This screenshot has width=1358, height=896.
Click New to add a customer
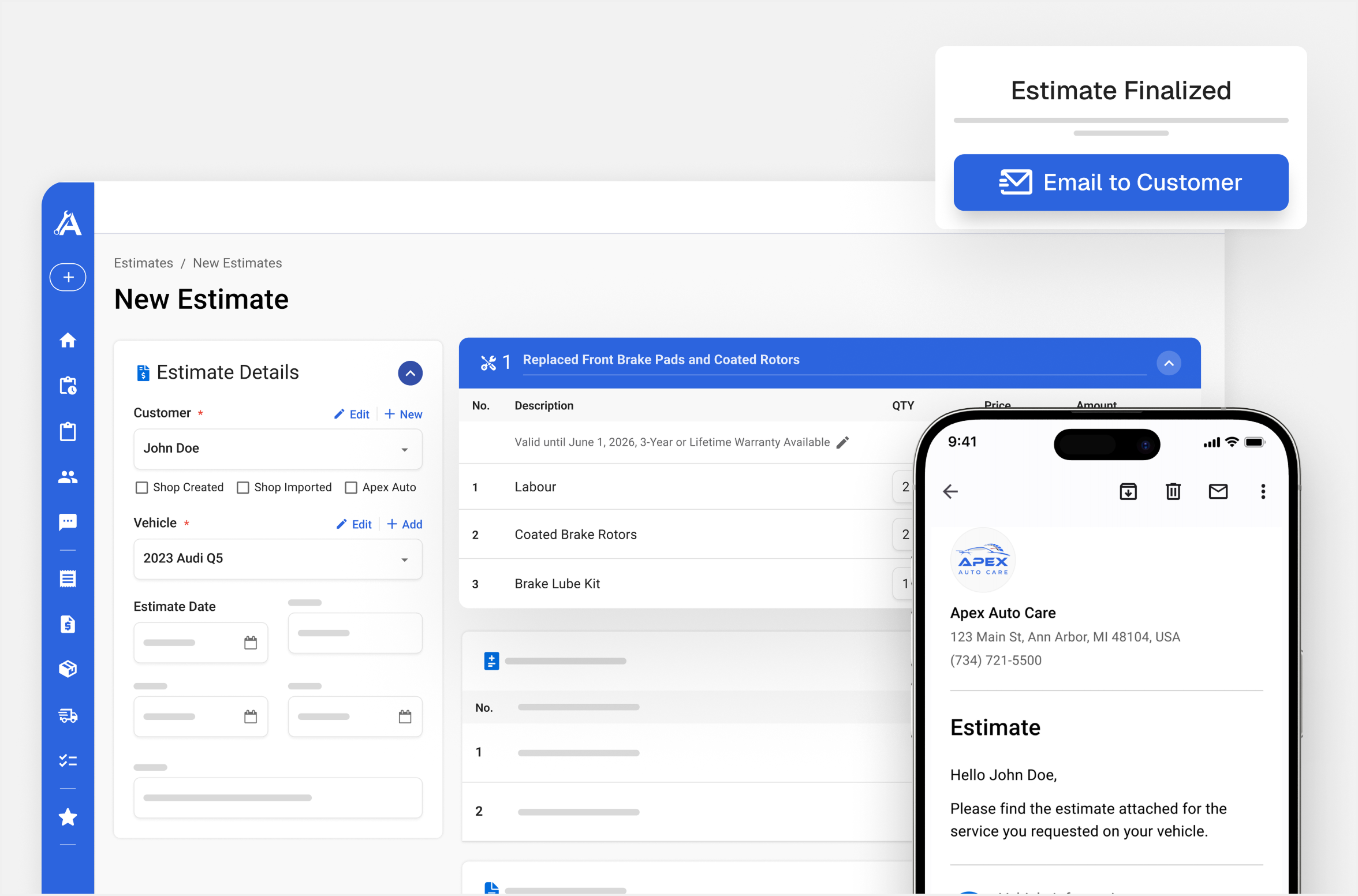tap(403, 415)
